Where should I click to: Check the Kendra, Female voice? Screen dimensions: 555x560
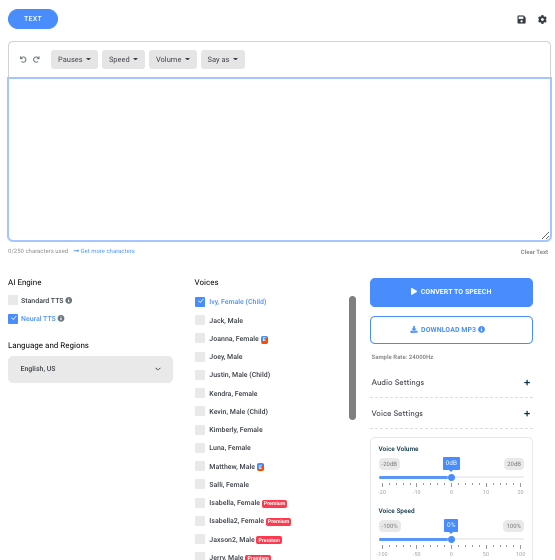pyautogui.click(x=200, y=393)
